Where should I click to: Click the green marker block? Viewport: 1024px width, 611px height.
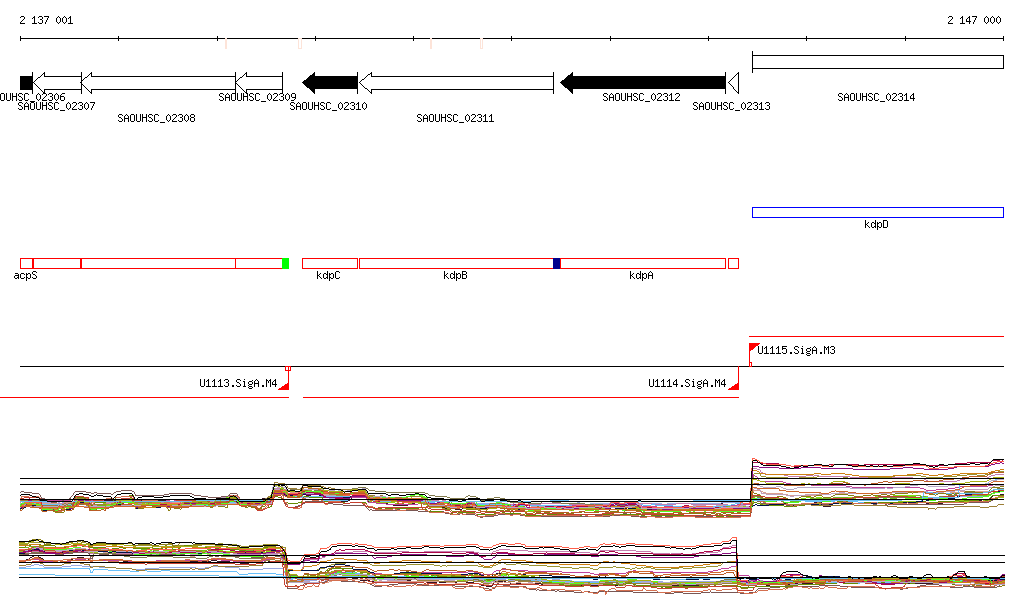point(285,264)
